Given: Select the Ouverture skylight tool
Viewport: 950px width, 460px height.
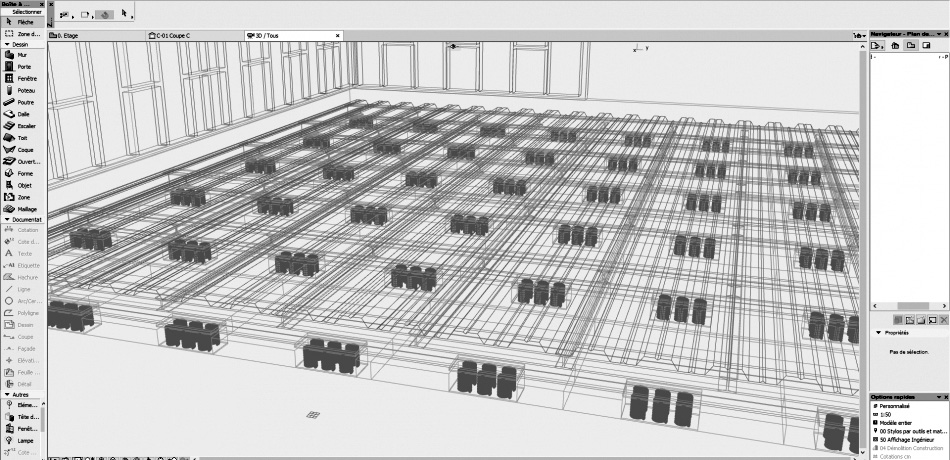Looking at the screenshot, I should coord(22,162).
